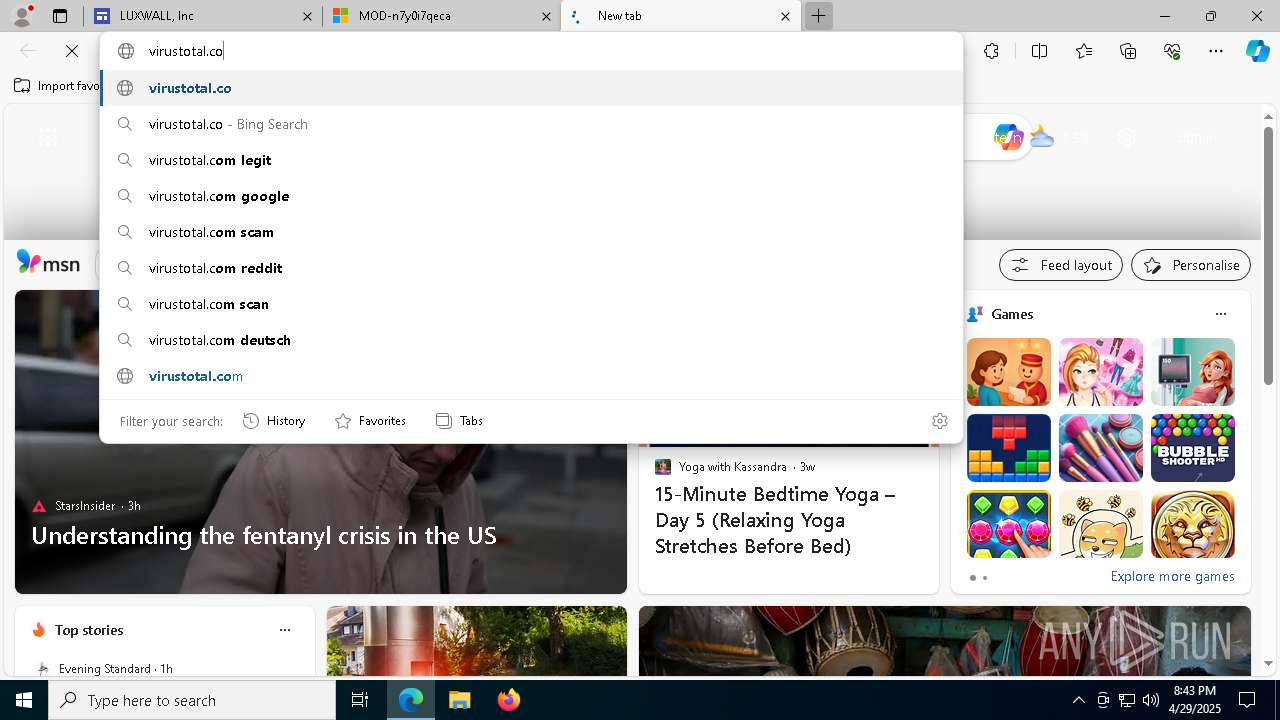Open address bar search settings gear
Screen dimensions: 1280x720
point(939,421)
